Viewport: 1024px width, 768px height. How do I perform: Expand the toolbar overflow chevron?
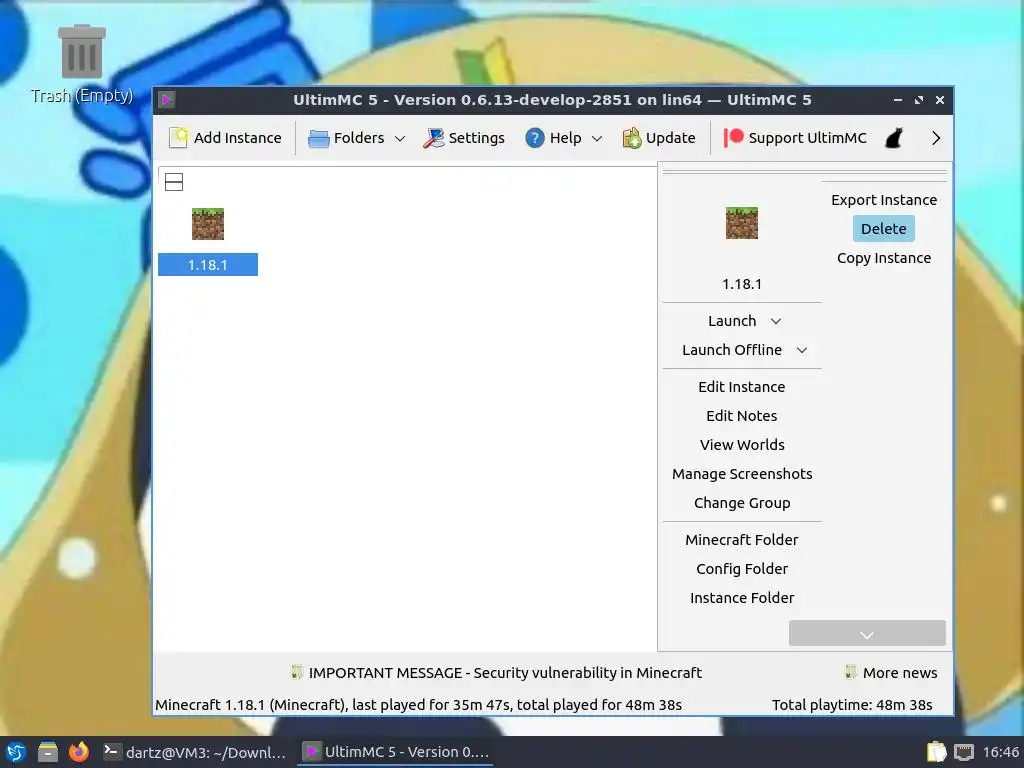[x=936, y=138]
